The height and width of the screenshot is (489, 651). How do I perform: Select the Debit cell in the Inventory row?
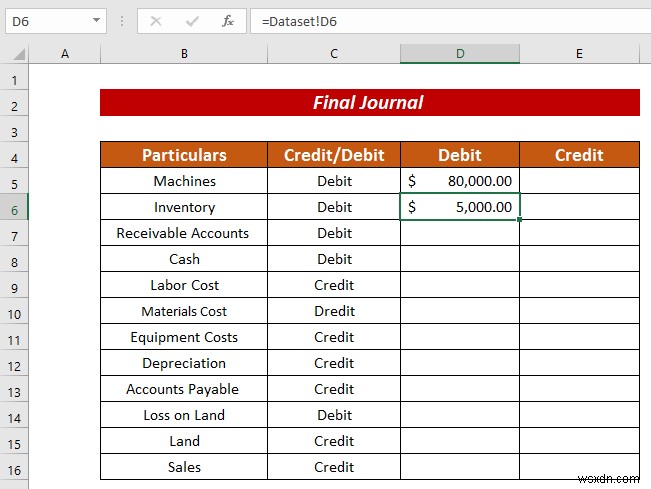point(334,207)
